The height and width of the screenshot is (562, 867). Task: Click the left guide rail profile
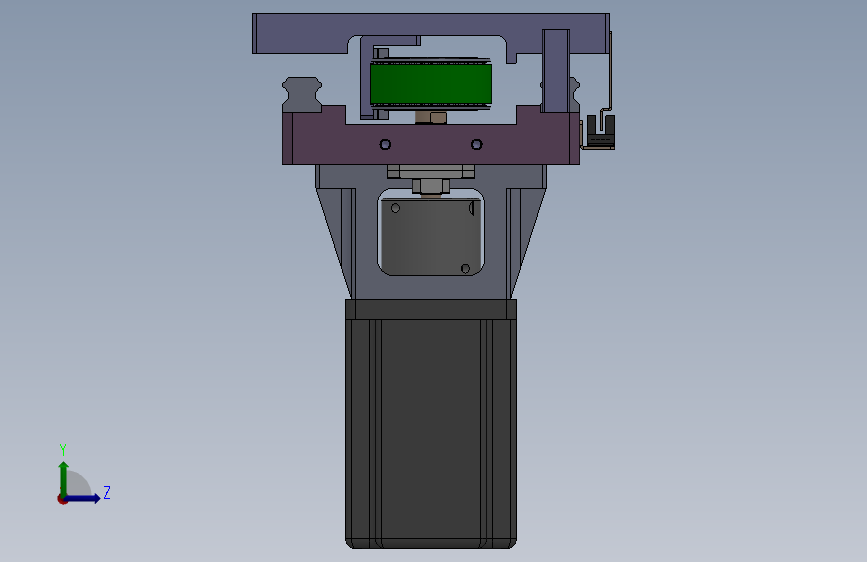coord(302,95)
